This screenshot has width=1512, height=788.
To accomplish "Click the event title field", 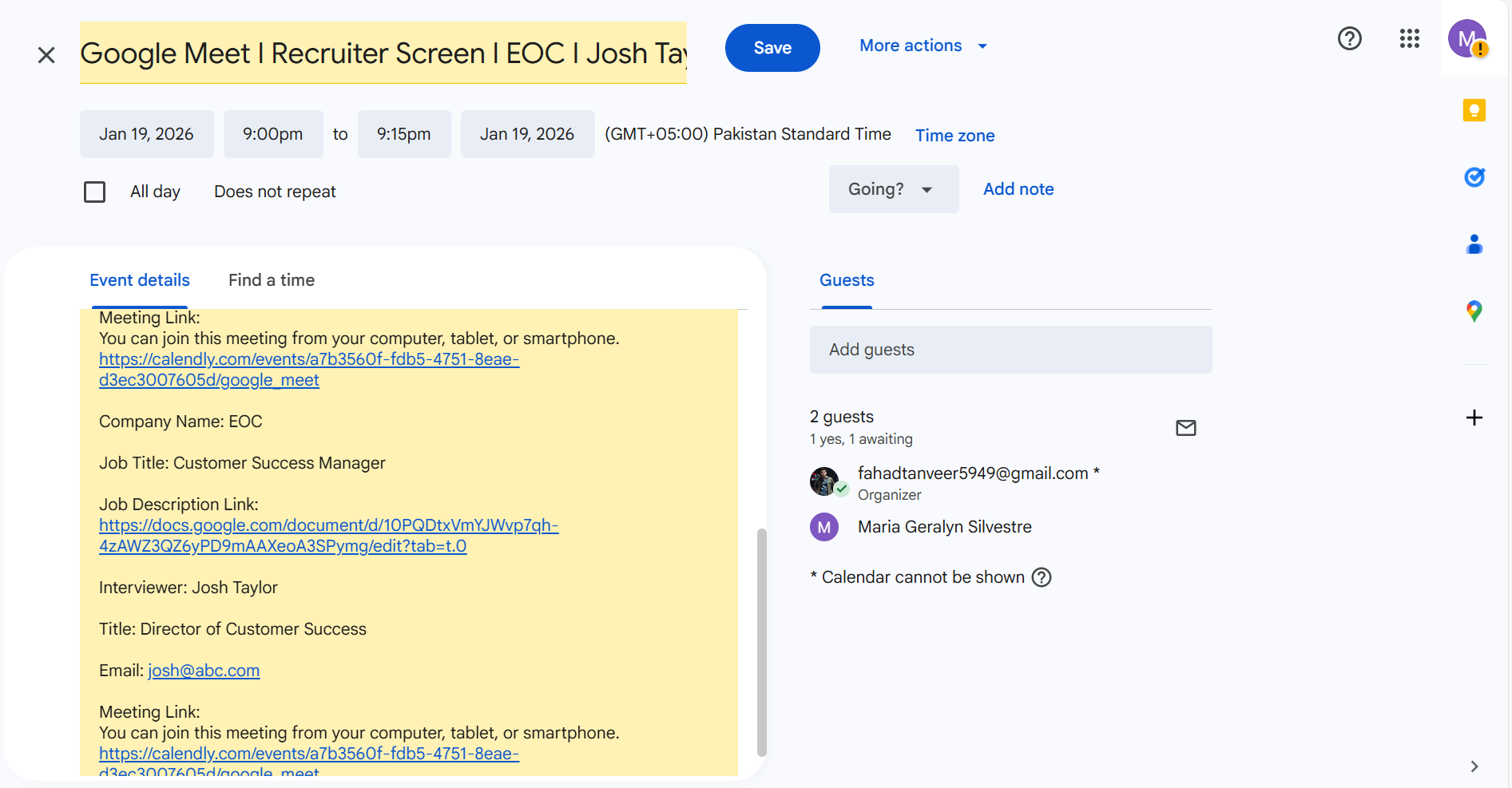I will tap(383, 53).
